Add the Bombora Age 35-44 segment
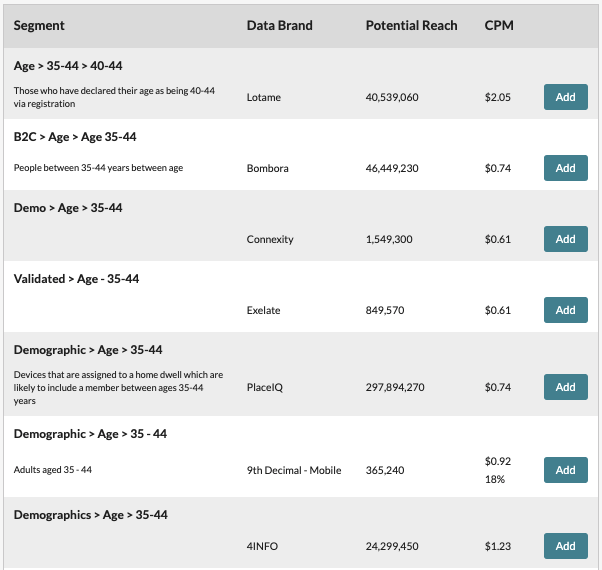Image resolution: width=602 pixels, height=570 pixels. tap(566, 168)
